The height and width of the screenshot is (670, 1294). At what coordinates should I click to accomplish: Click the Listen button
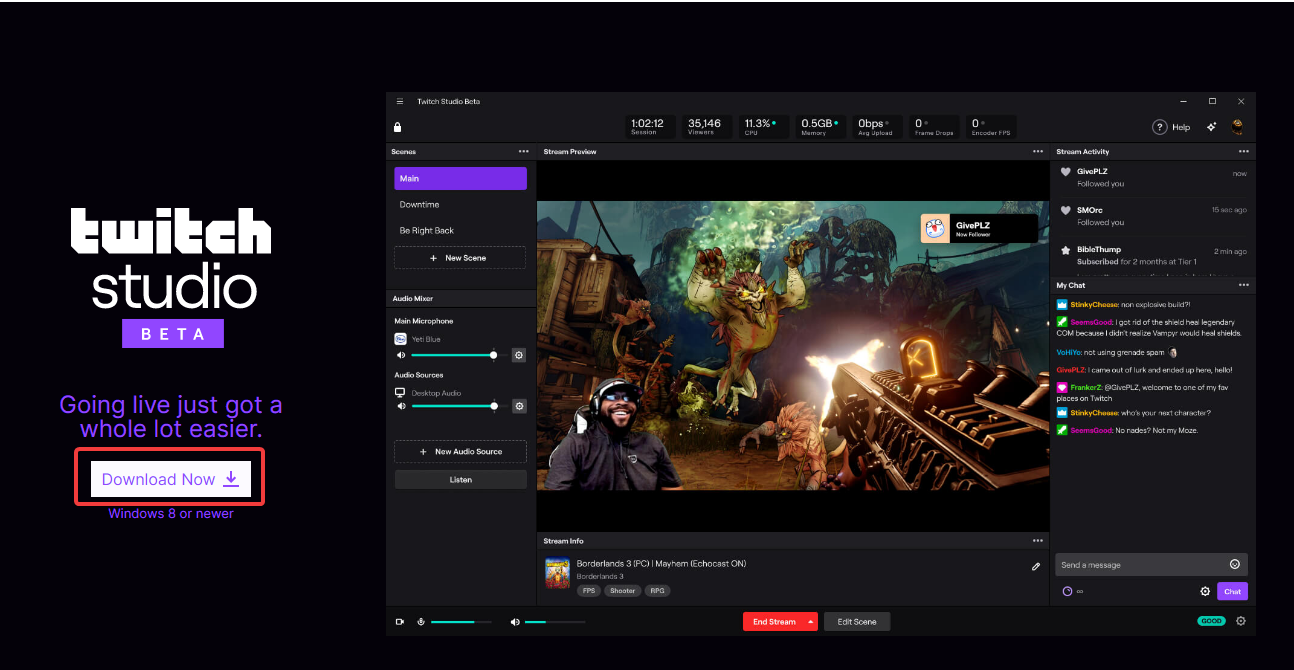(x=460, y=480)
